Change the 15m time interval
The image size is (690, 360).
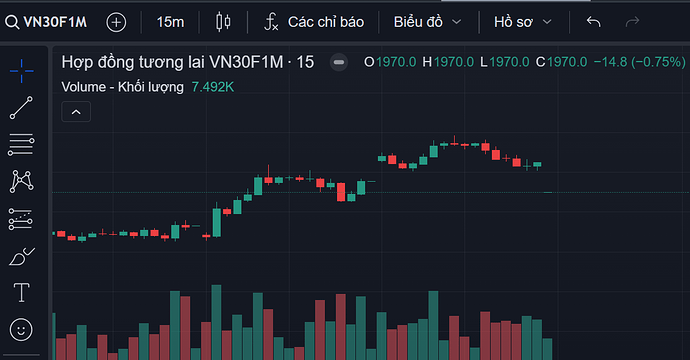[x=170, y=22]
